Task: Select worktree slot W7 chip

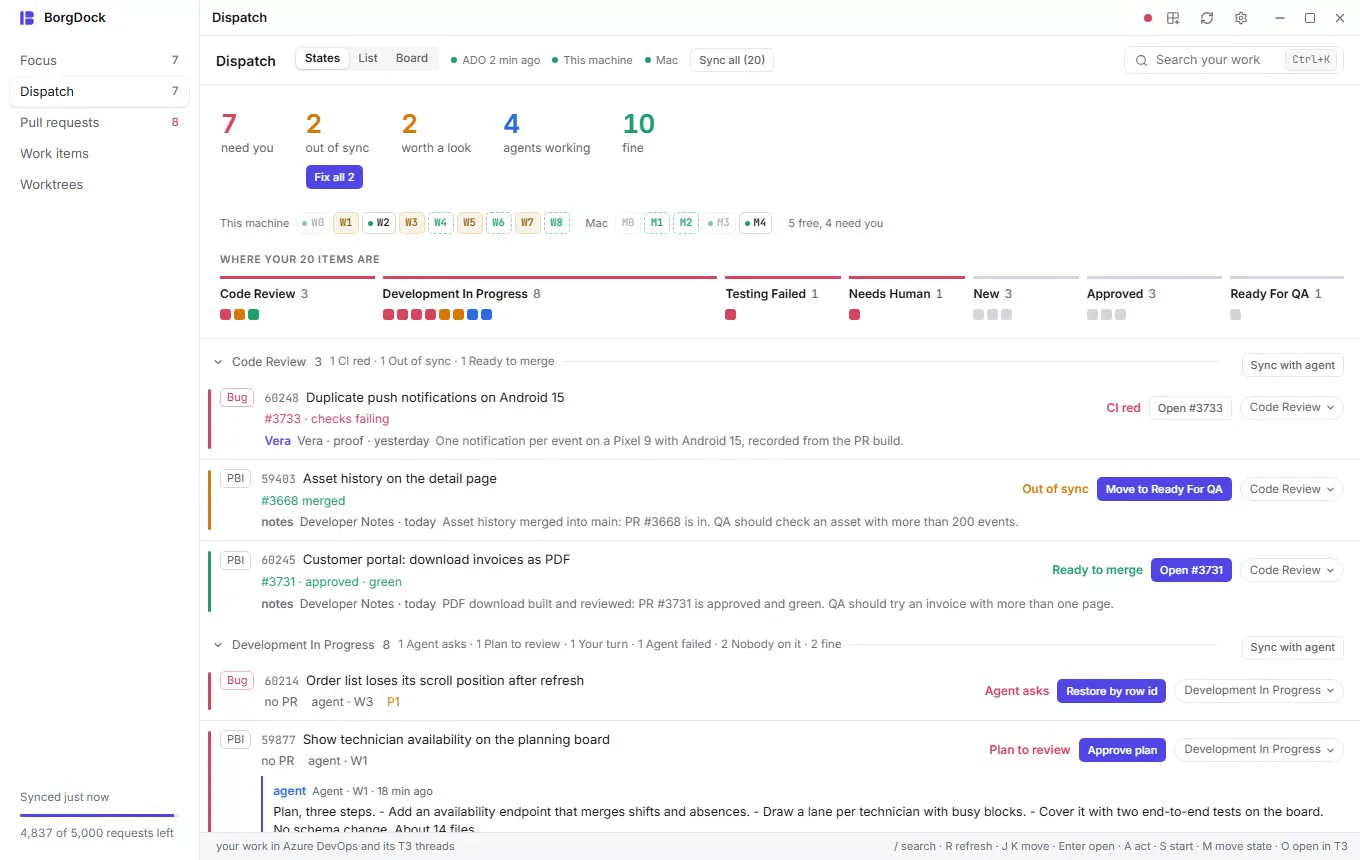Action: click(527, 223)
